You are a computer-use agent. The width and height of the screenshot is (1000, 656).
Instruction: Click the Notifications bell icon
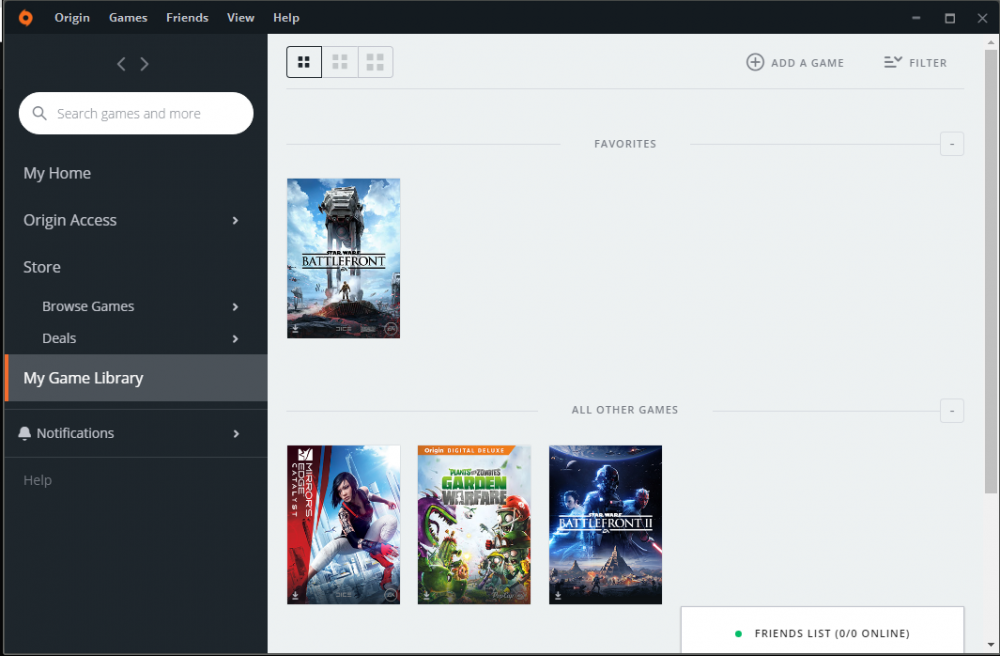click(x=24, y=434)
